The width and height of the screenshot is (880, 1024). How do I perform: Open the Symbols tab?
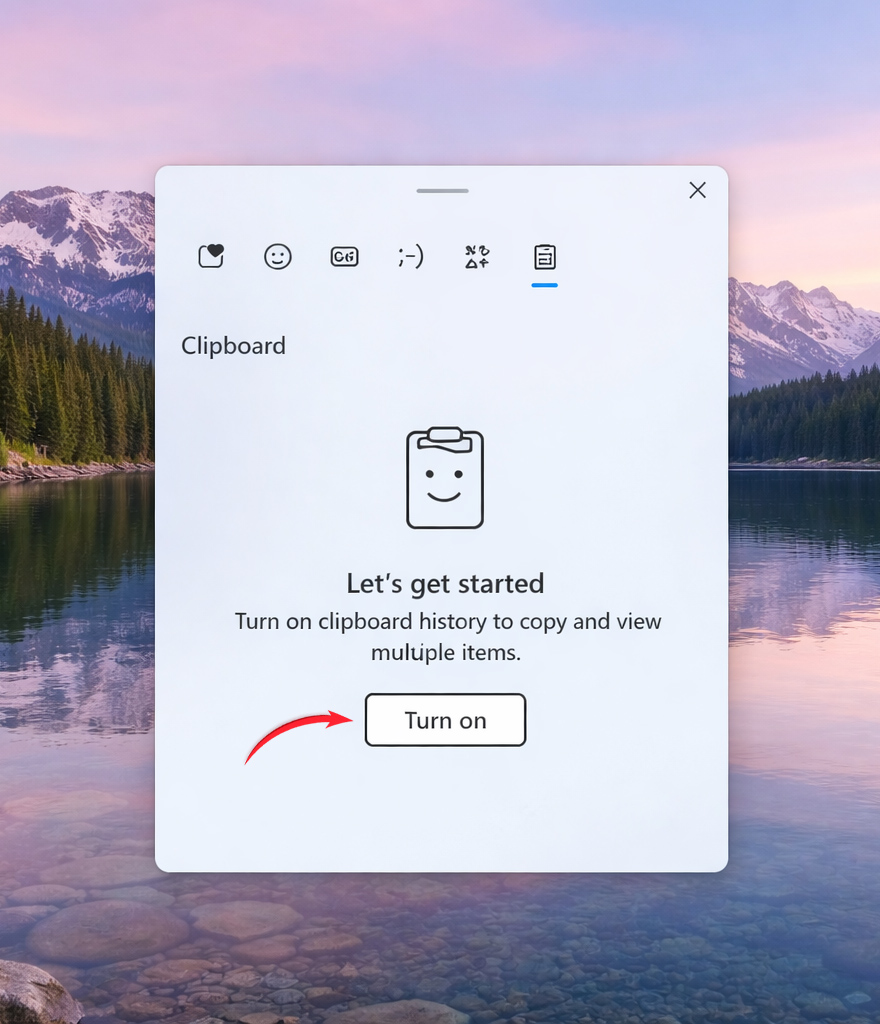(x=477, y=257)
